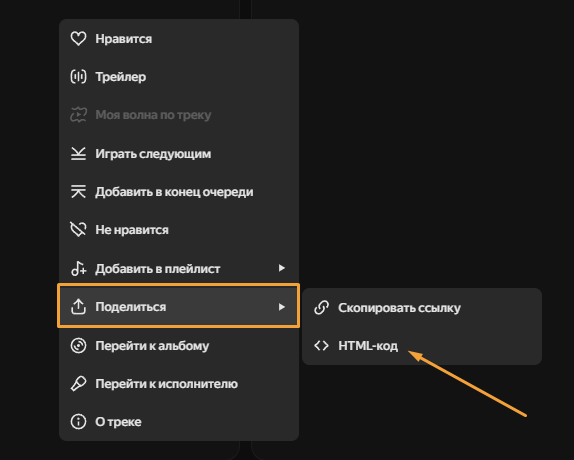Choose Добавить в конец очереди
This screenshot has height=460, width=574.
point(179,192)
